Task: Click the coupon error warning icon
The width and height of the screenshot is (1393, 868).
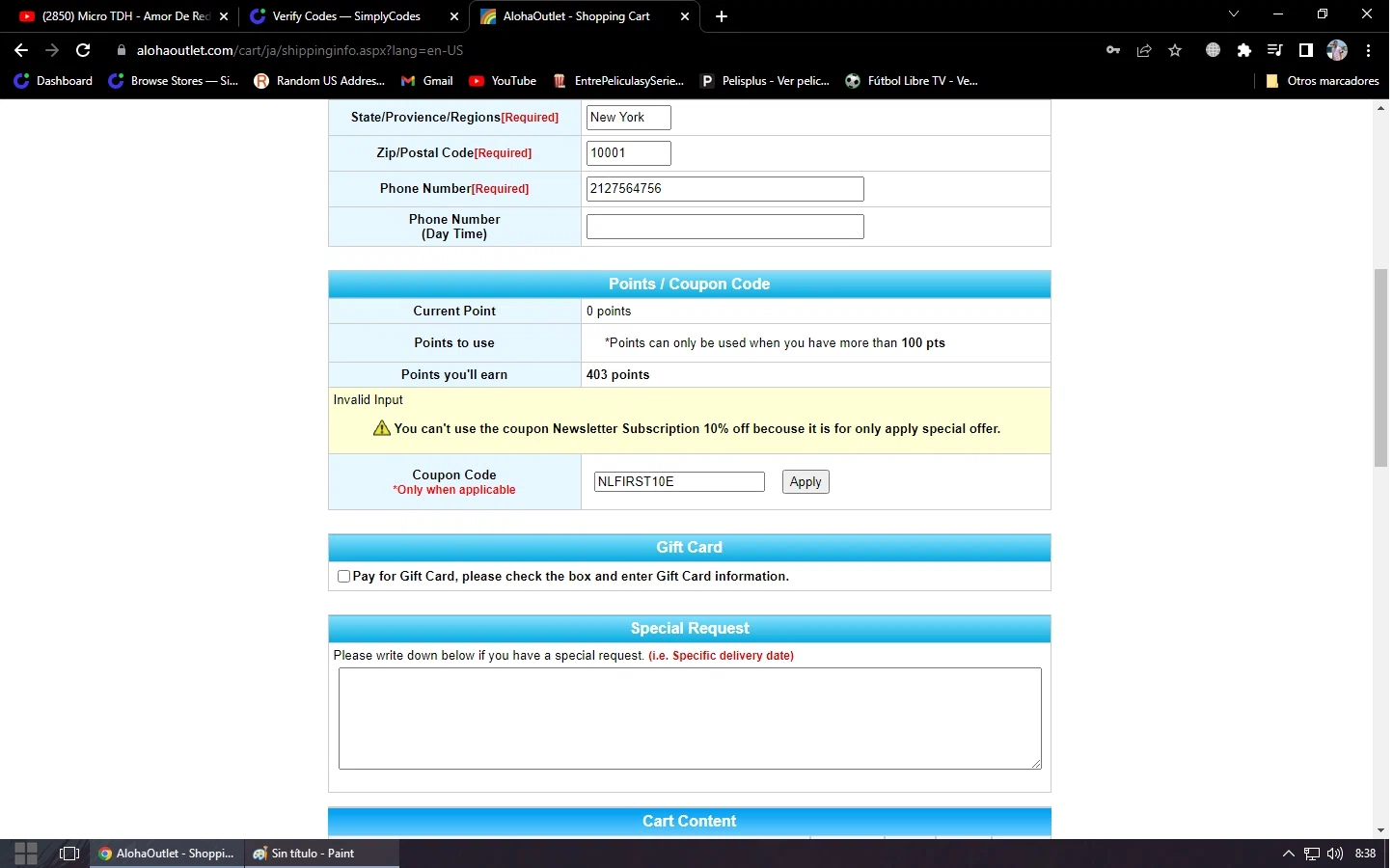Action: [x=382, y=428]
